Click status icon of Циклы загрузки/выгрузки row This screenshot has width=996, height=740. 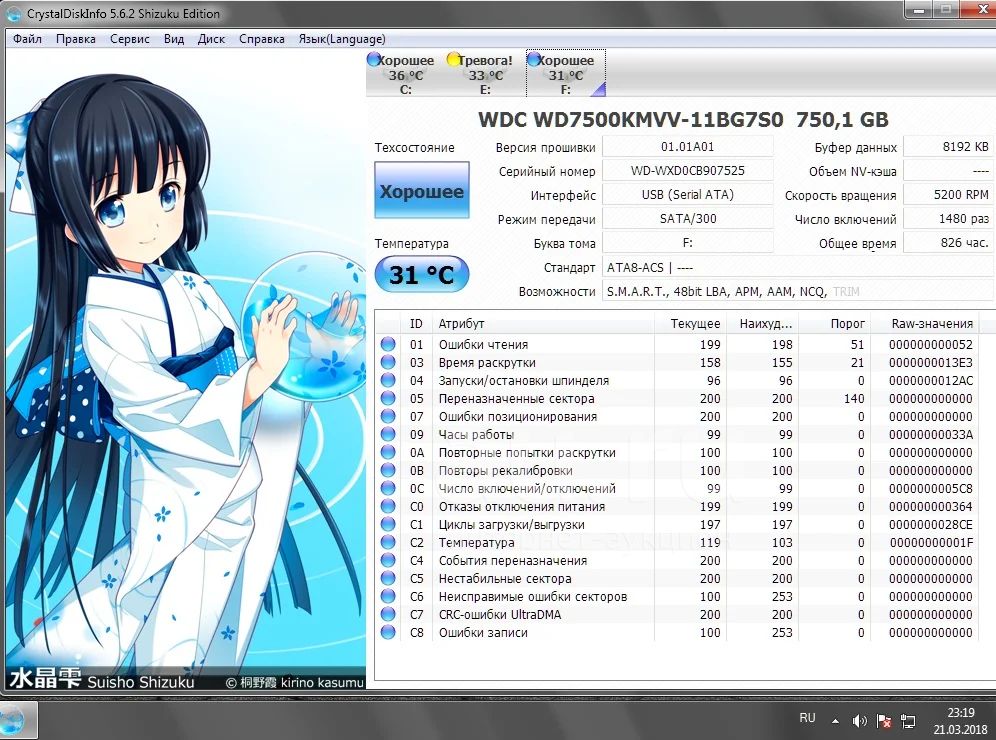tap(388, 524)
